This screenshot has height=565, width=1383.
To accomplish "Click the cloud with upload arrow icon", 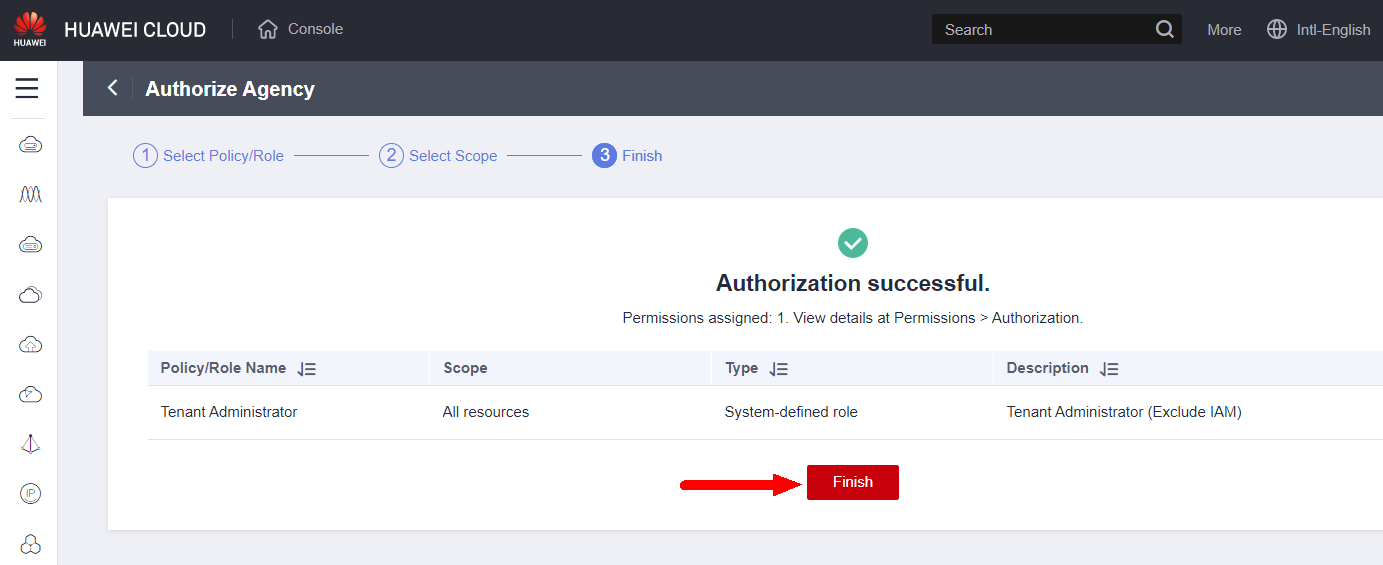I will coord(30,345).
